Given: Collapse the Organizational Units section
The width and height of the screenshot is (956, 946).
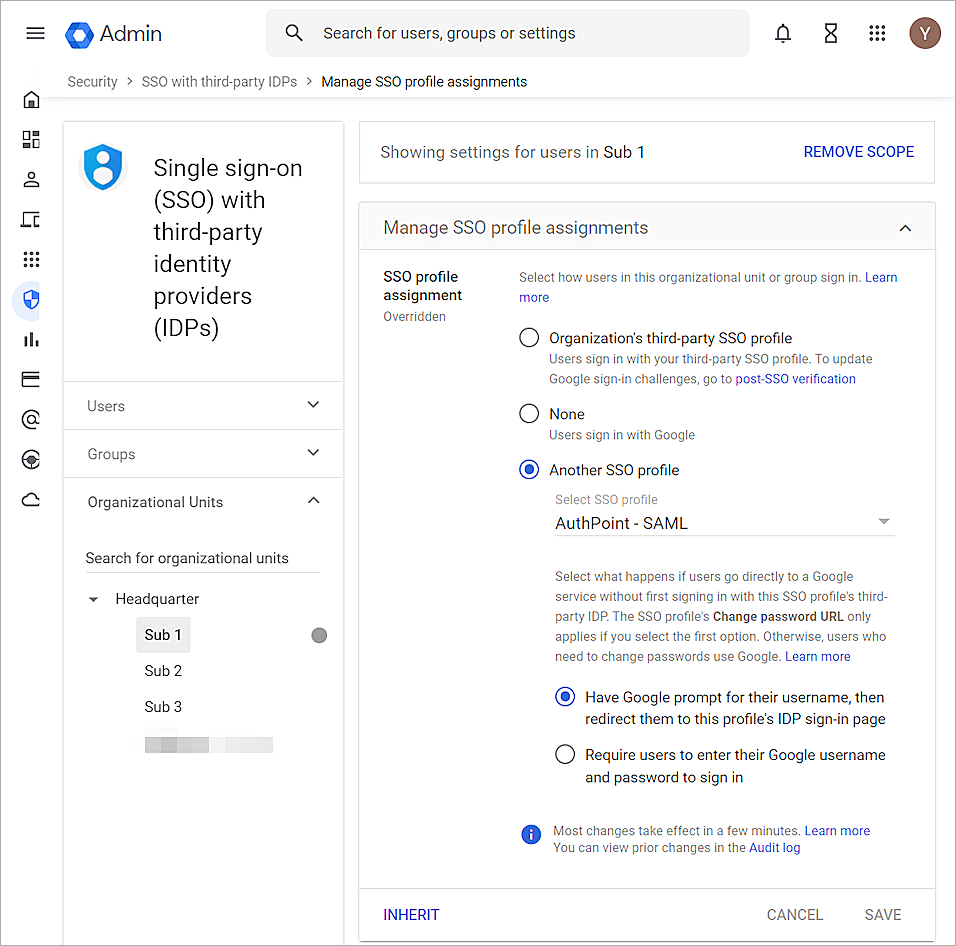Looking at the screenshot, I should point(203,502).
